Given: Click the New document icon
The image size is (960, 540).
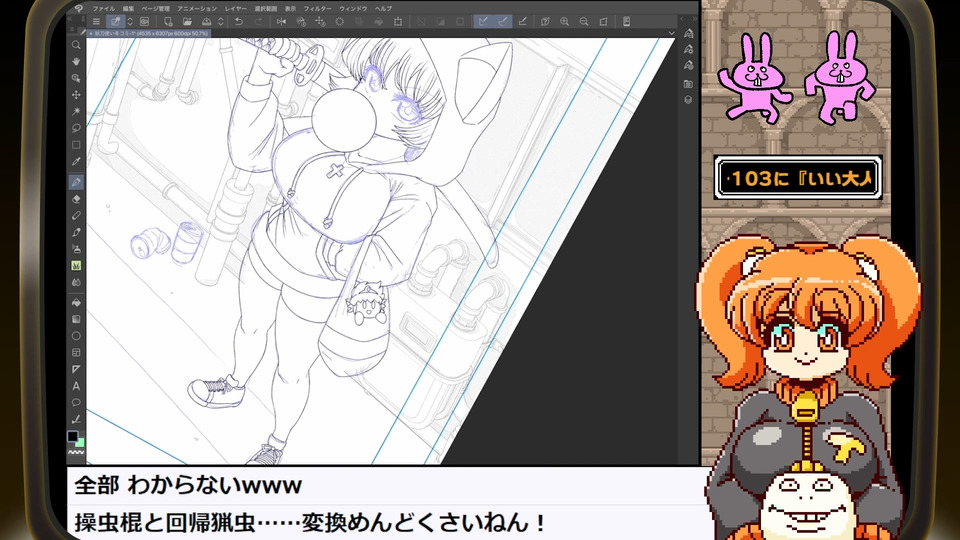Looking at the screenshot, I should (x=168, y=21).
